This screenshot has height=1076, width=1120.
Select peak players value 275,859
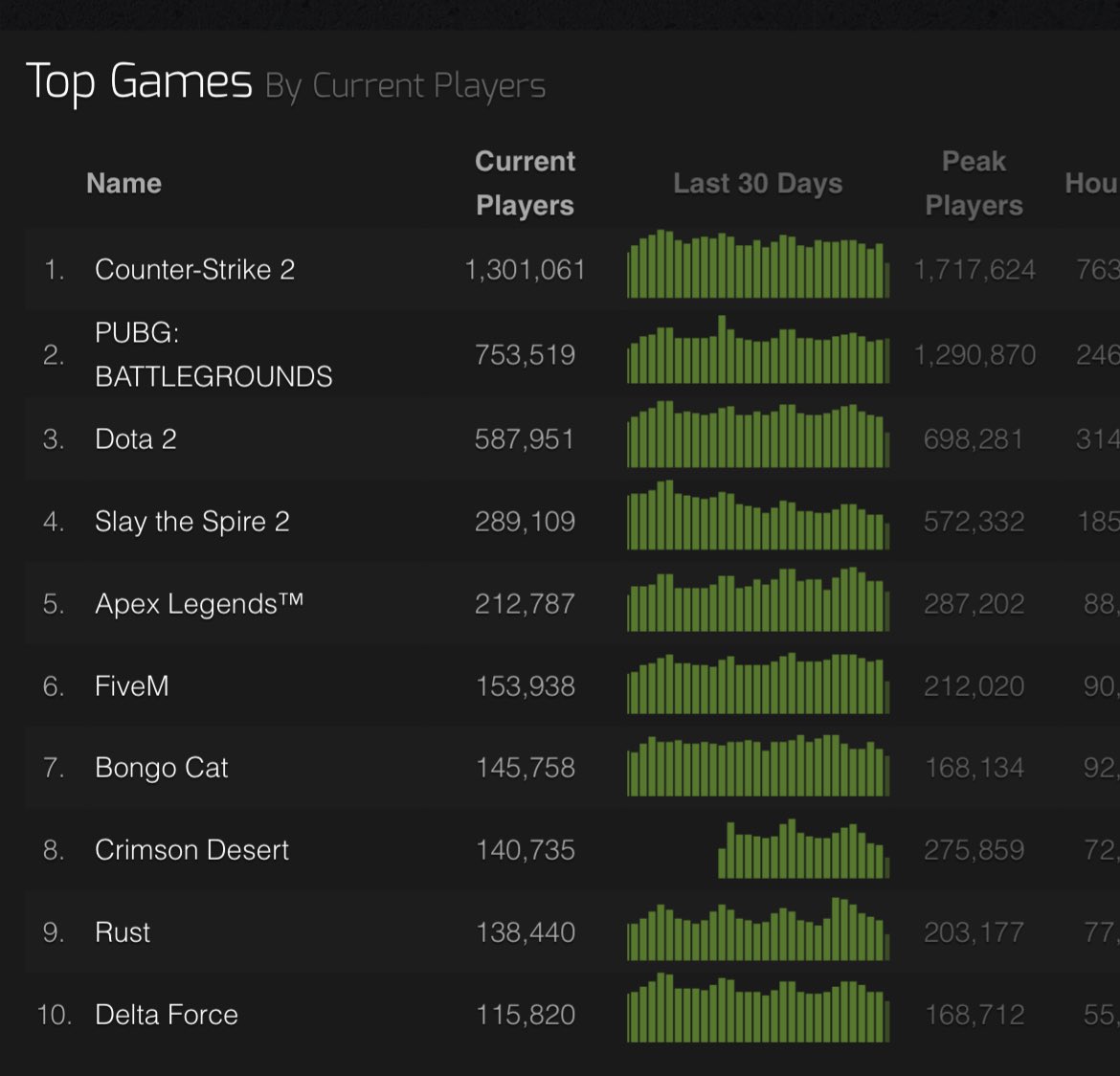tap(974, 850)
